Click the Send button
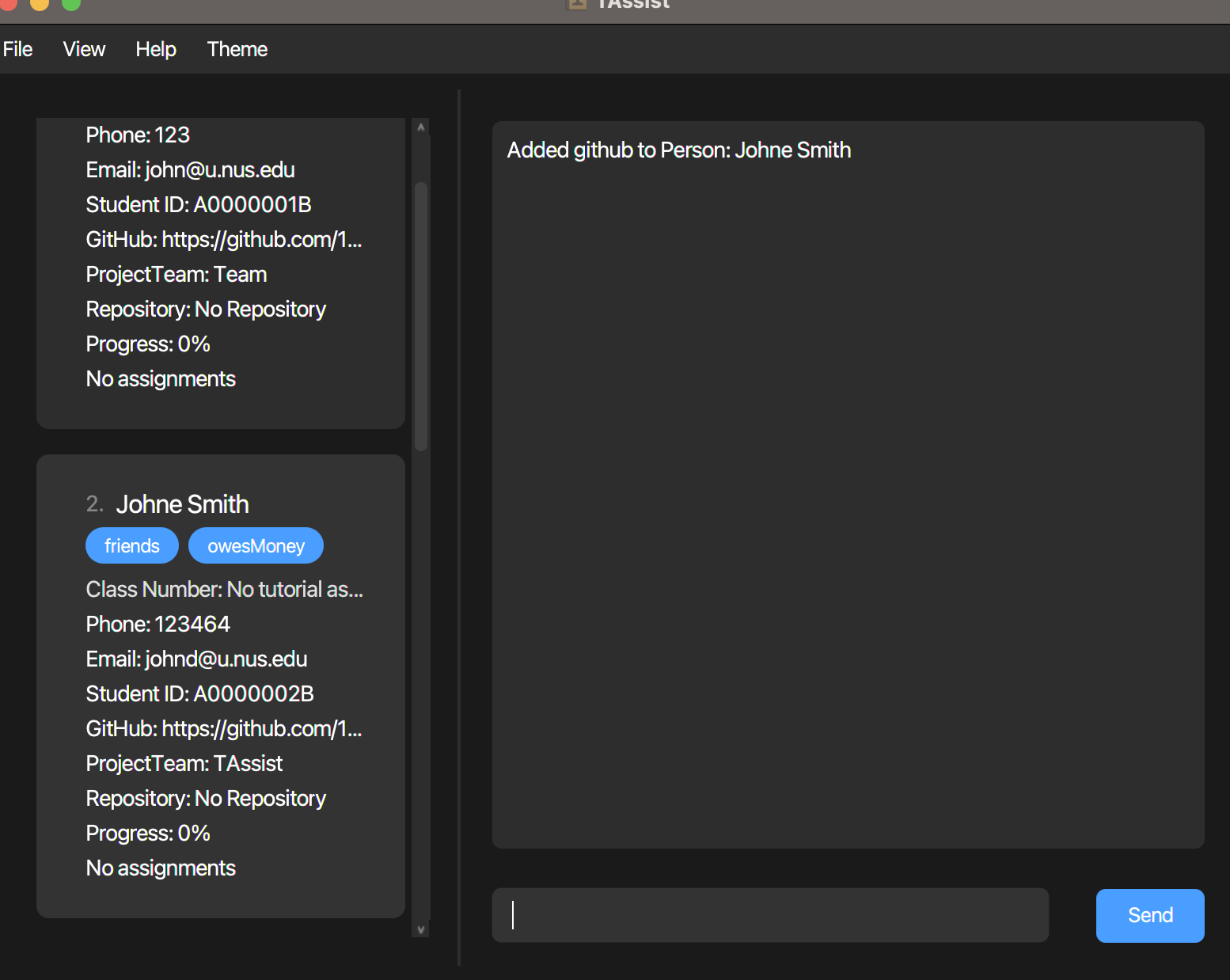The image size is (1230, 980). pos(1150,916)
